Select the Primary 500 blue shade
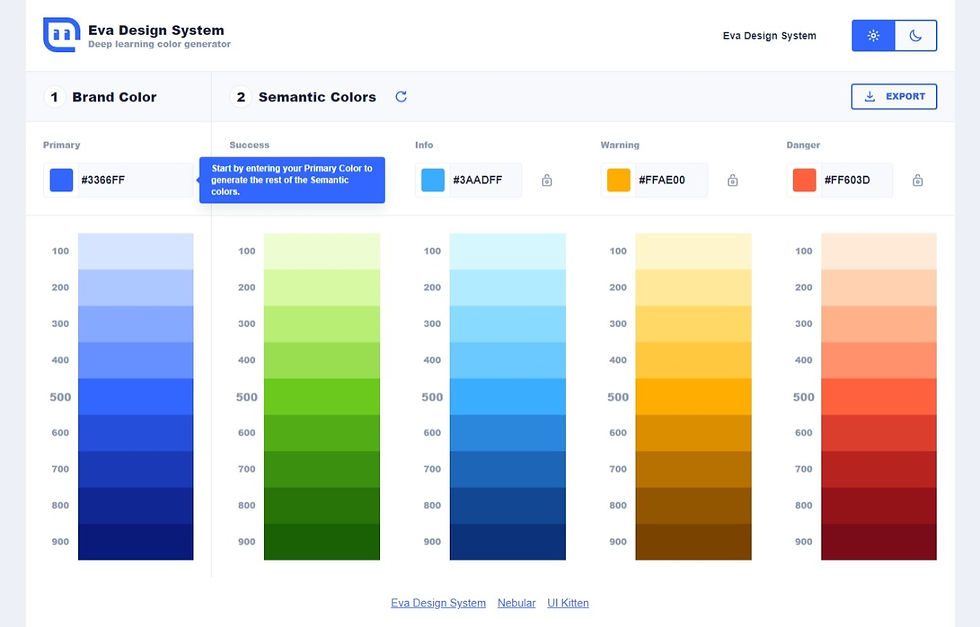 pos(136,396)
